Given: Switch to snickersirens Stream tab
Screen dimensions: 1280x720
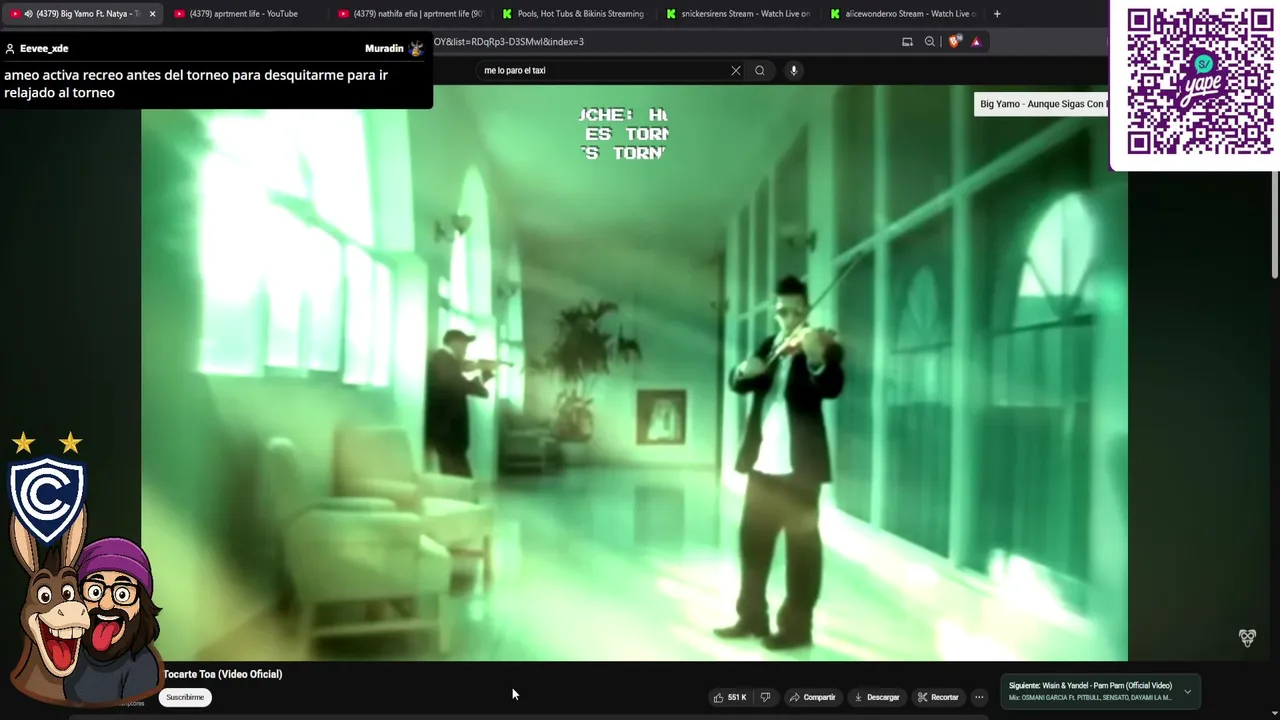Looking at the screenshot, I should pyautogui.click(x=738, y=14).
